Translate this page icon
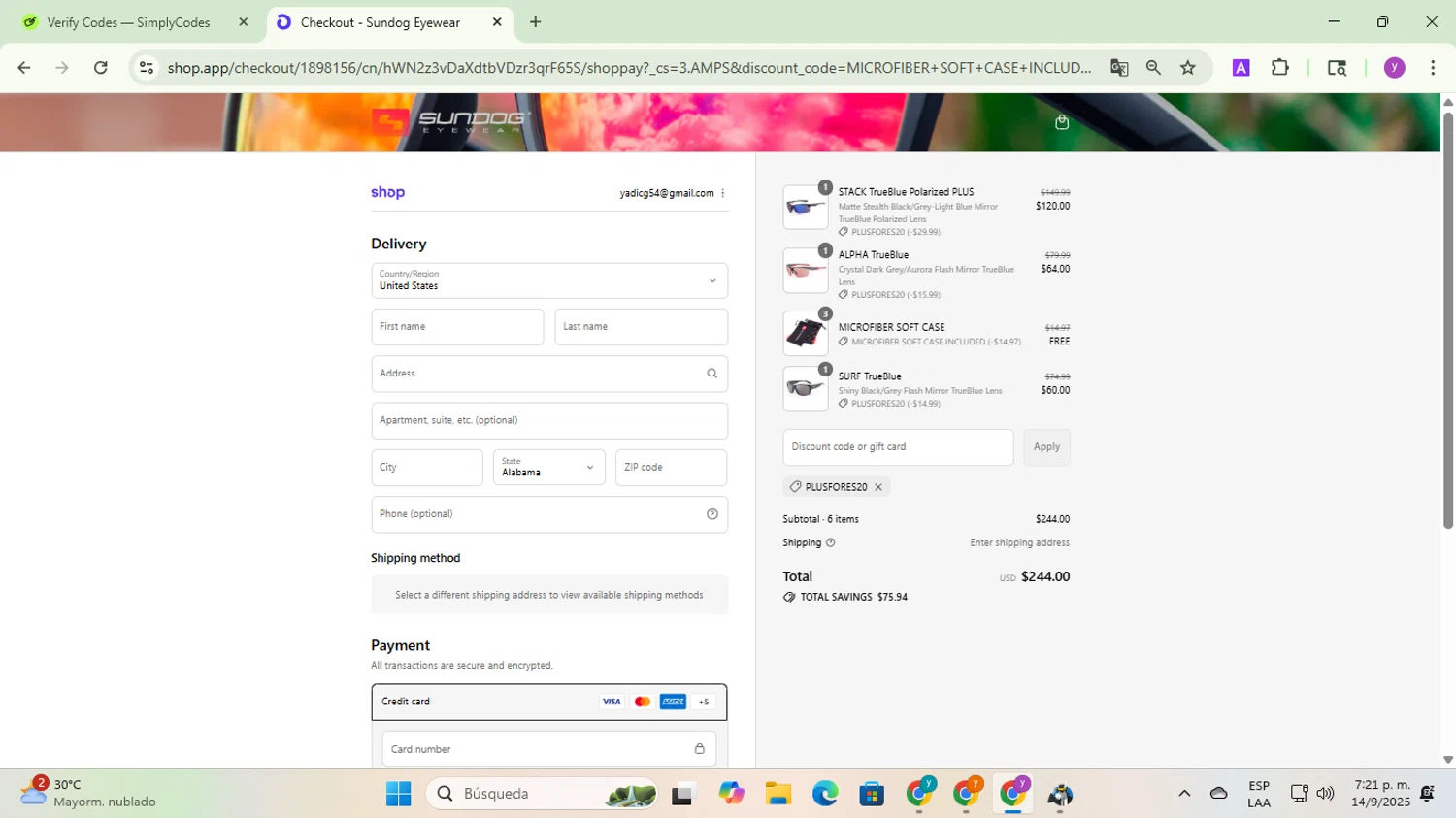Viewport: 1456px width, 818px height. pos(1119,68)
